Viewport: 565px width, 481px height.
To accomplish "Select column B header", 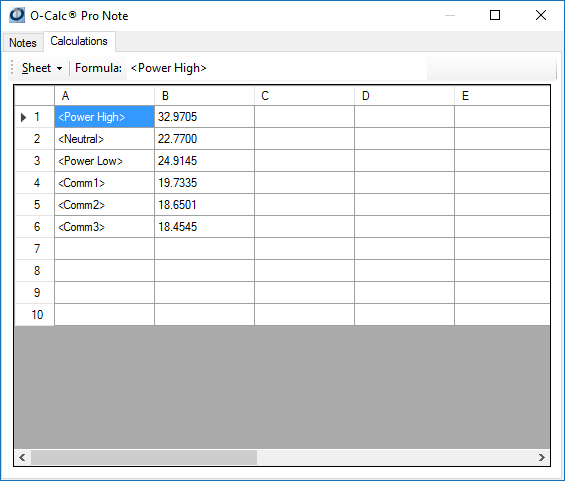I will click(204, 96).
